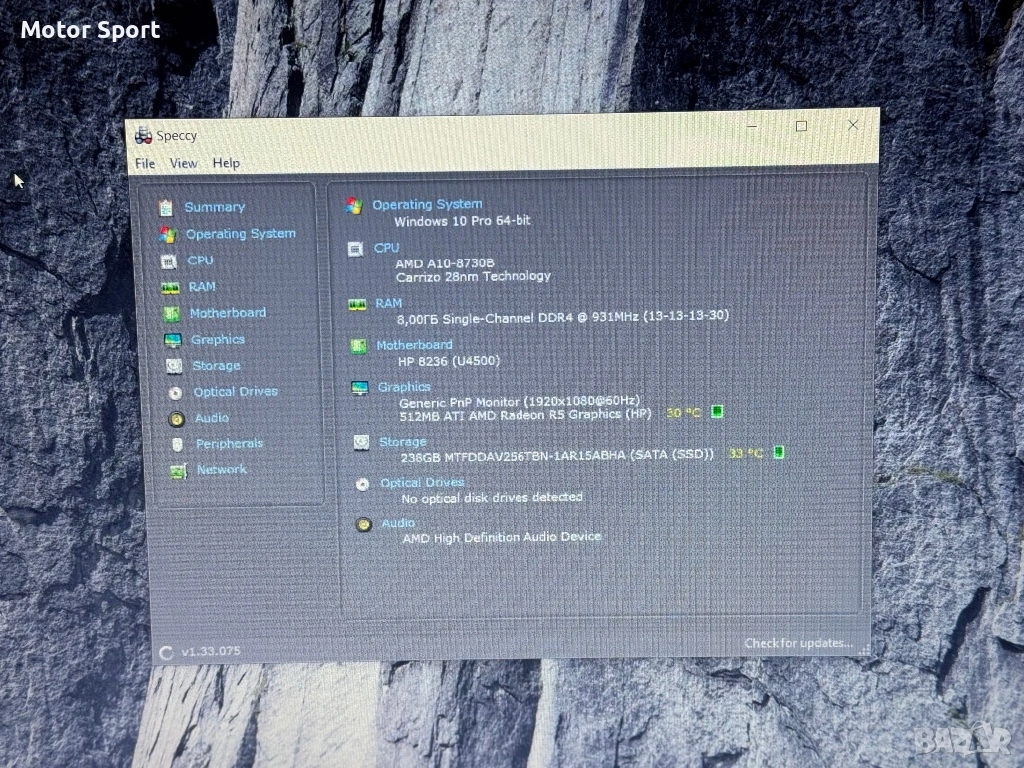Click the Network icon in sidebar
This screenshot has height=768, width=1024.
178,471
